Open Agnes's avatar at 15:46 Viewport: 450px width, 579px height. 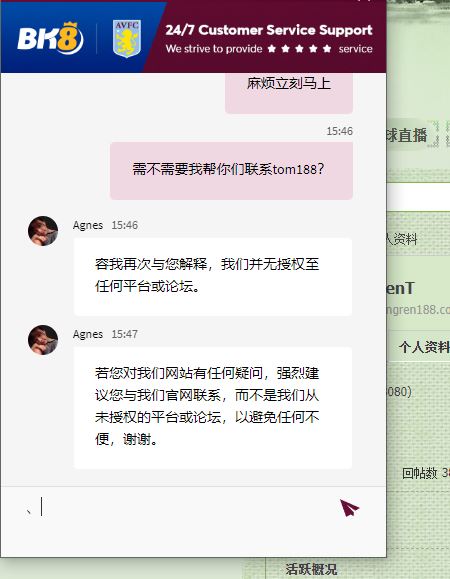43,231
